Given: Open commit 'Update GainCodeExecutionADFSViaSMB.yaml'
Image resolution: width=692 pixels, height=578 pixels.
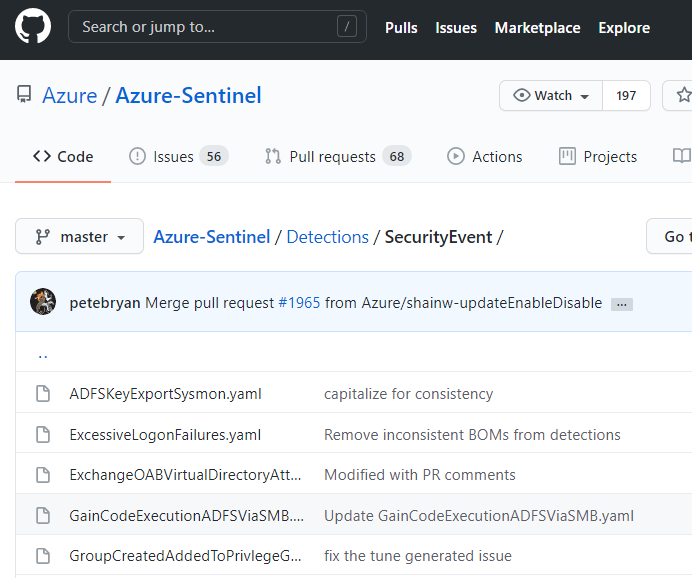Looking at the screenshot, I should (479, 515).
